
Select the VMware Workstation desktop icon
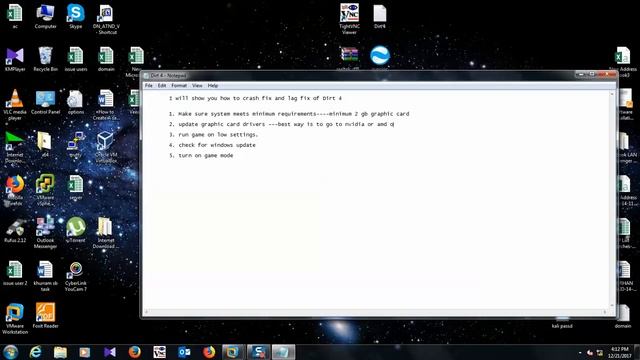(15, 319)
